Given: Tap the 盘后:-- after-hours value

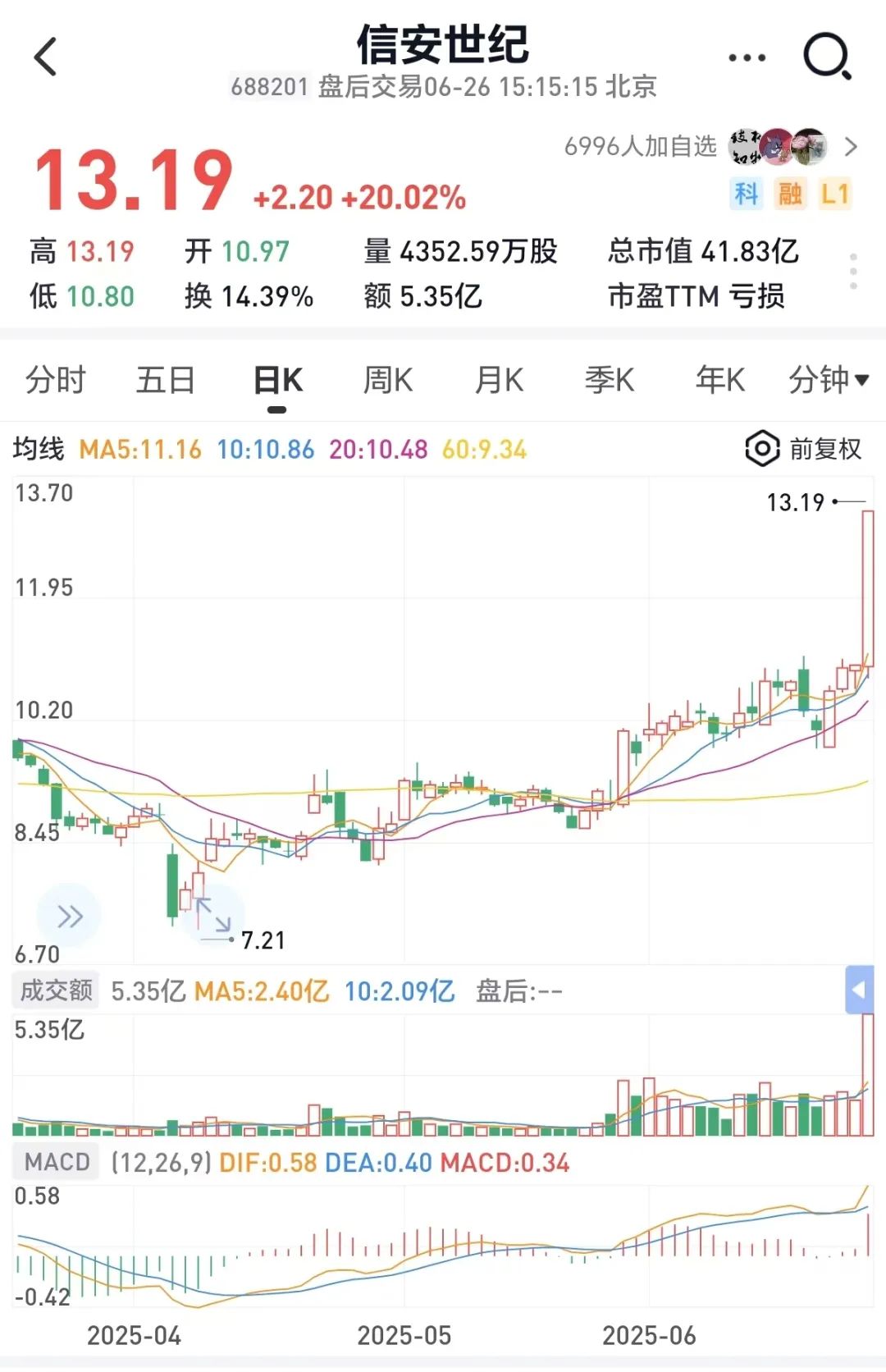Looking at the screenshot, I should coord(519,990).
